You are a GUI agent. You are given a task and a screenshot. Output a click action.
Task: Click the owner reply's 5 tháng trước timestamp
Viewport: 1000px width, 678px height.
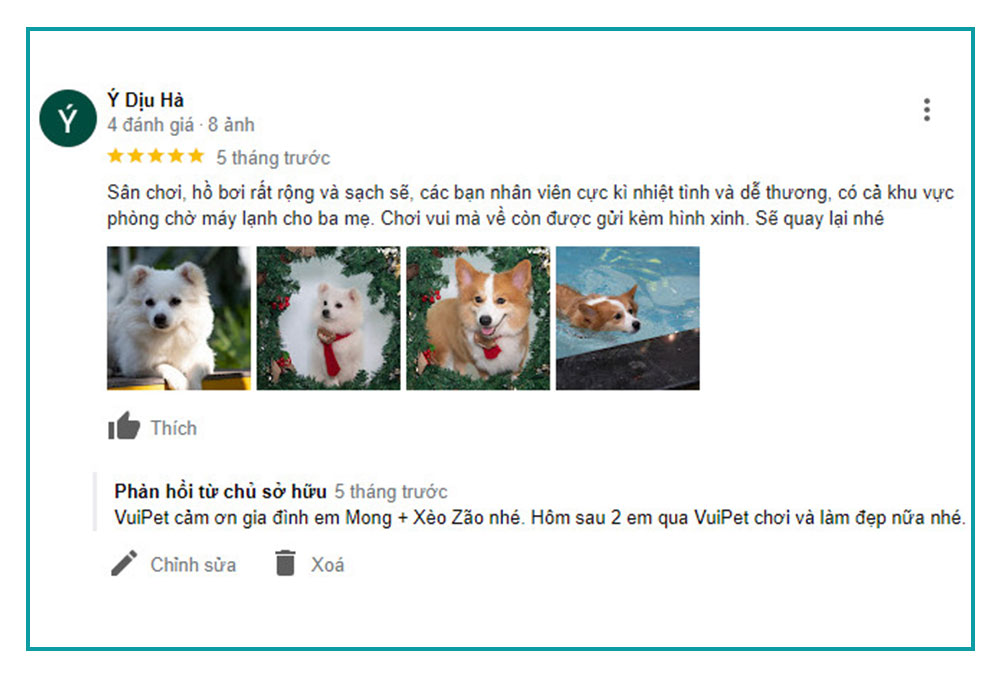391,492
